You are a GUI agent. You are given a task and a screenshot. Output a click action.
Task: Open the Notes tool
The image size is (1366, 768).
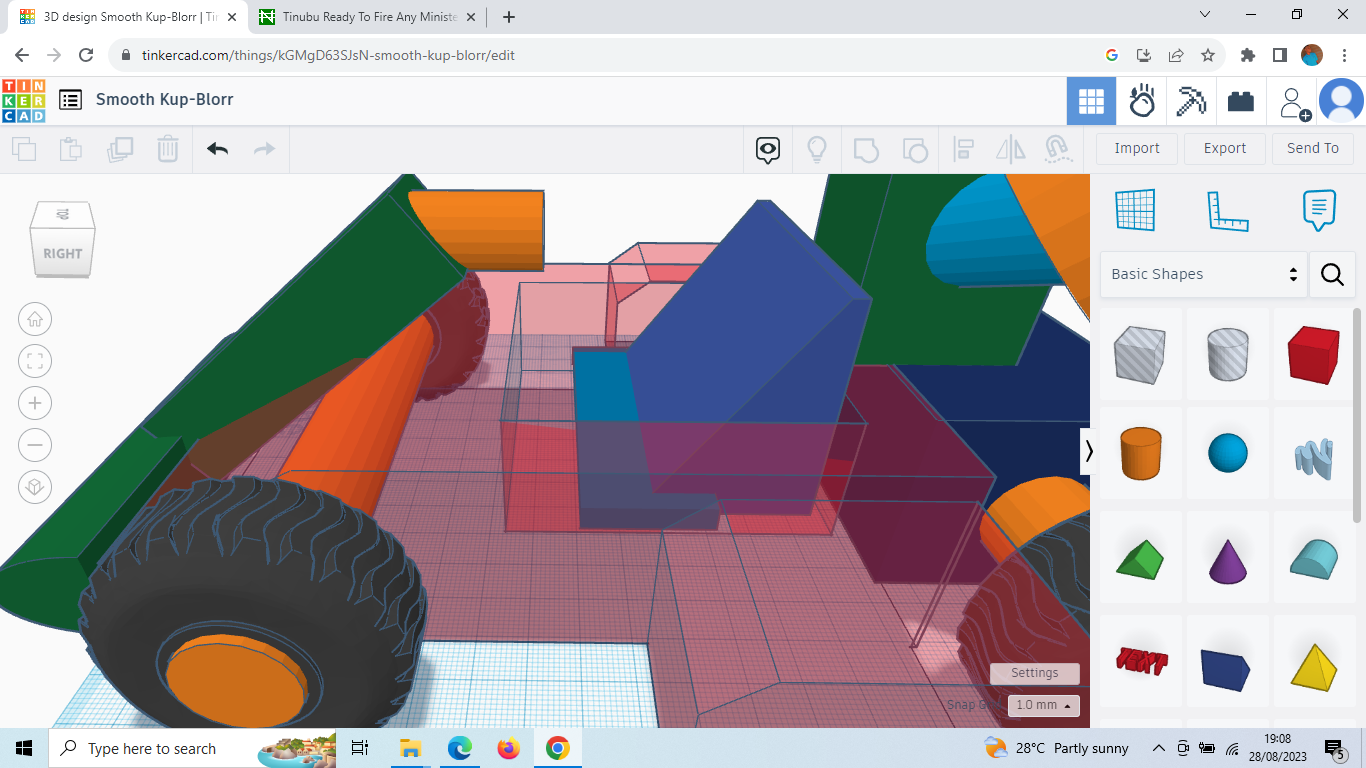(x=1318, y=210)
